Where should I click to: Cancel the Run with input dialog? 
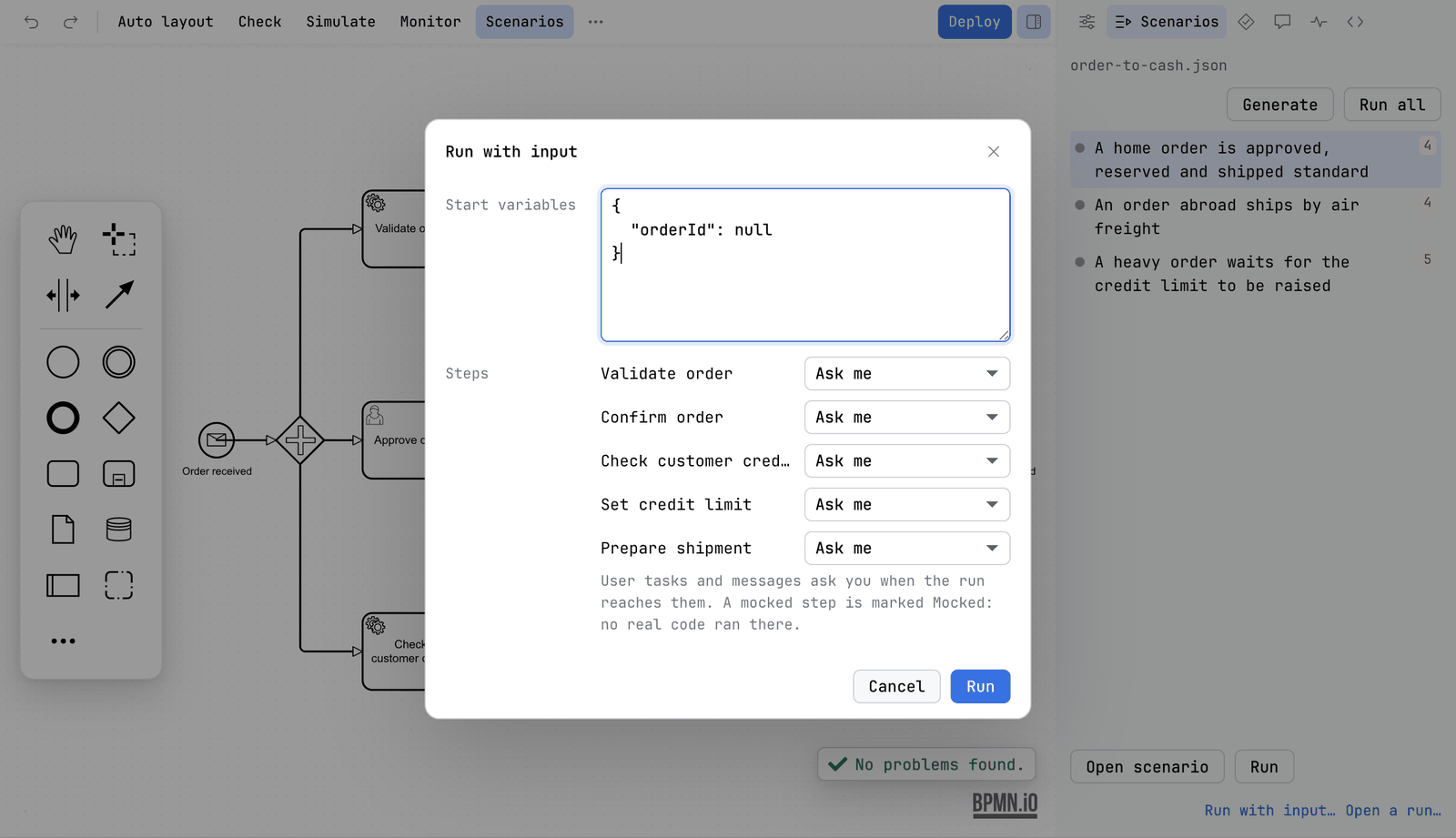point(896,687)
